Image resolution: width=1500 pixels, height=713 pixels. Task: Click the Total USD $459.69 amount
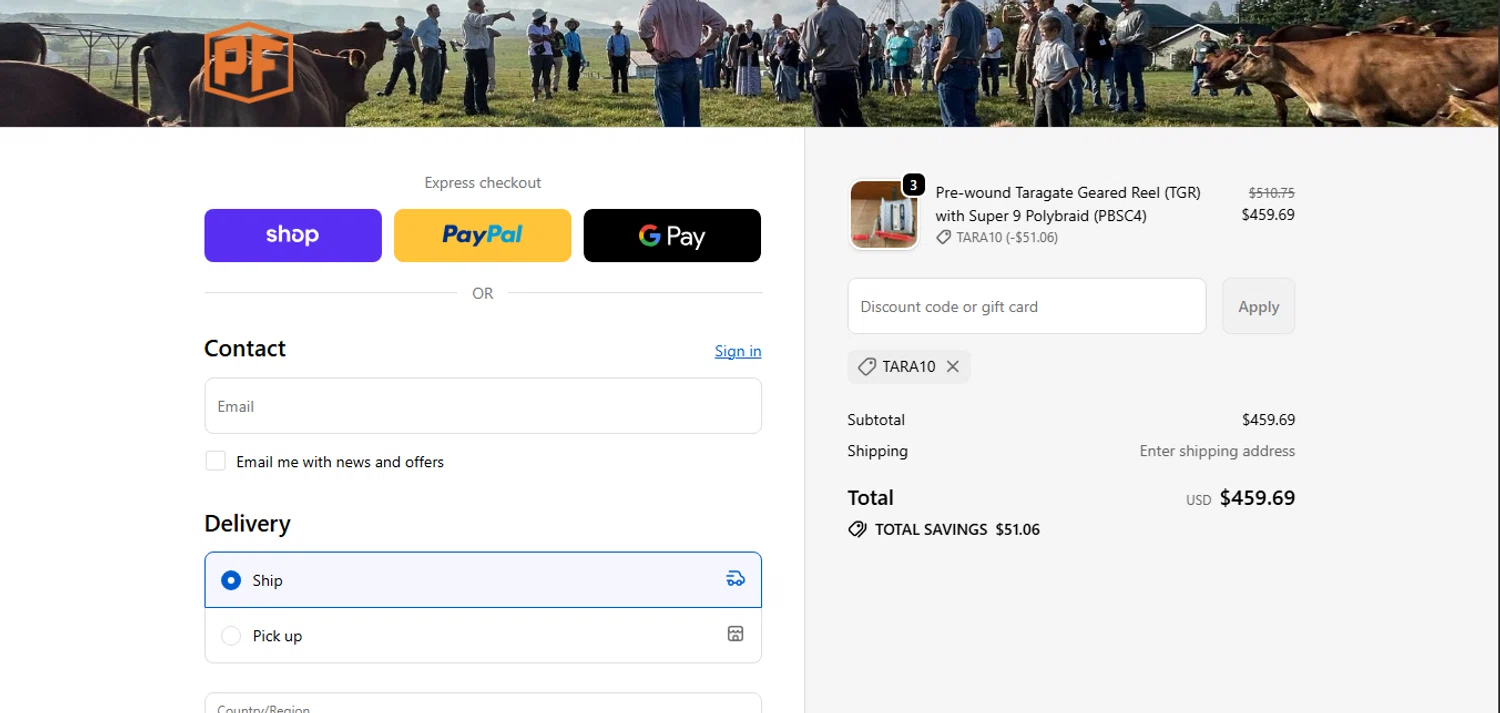tap(1241, 498)
